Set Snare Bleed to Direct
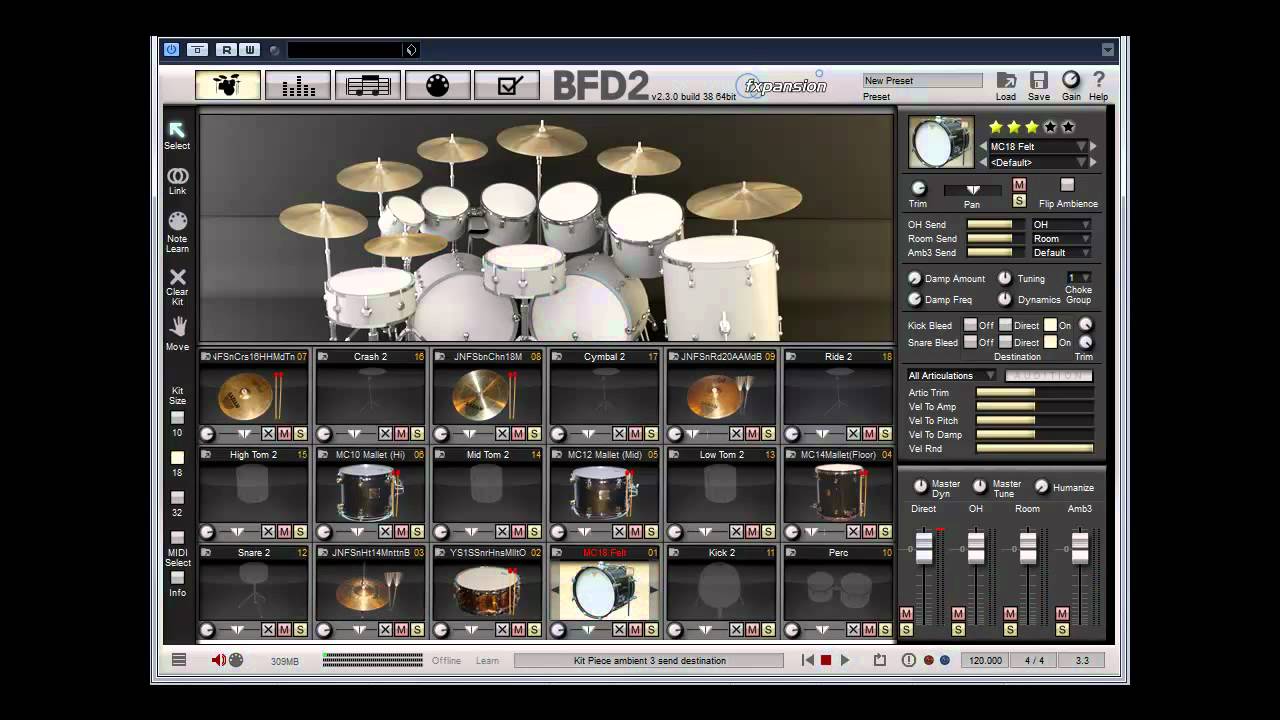 tap(1005, 342)
